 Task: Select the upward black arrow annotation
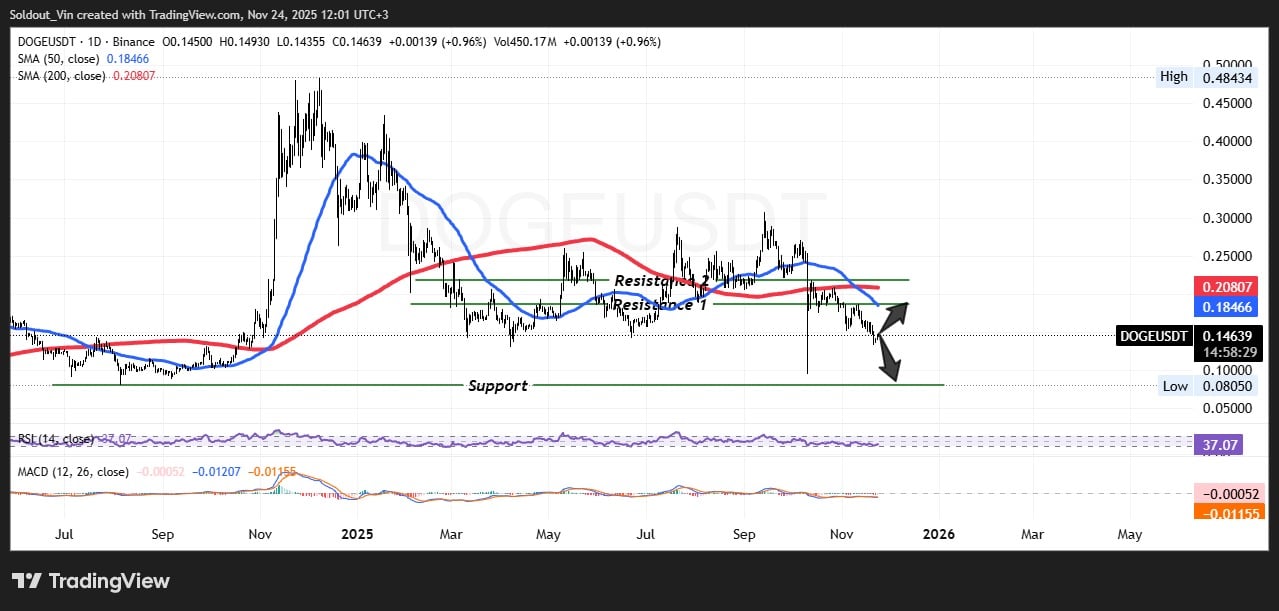pyautogui.click(x=893, y=313)
